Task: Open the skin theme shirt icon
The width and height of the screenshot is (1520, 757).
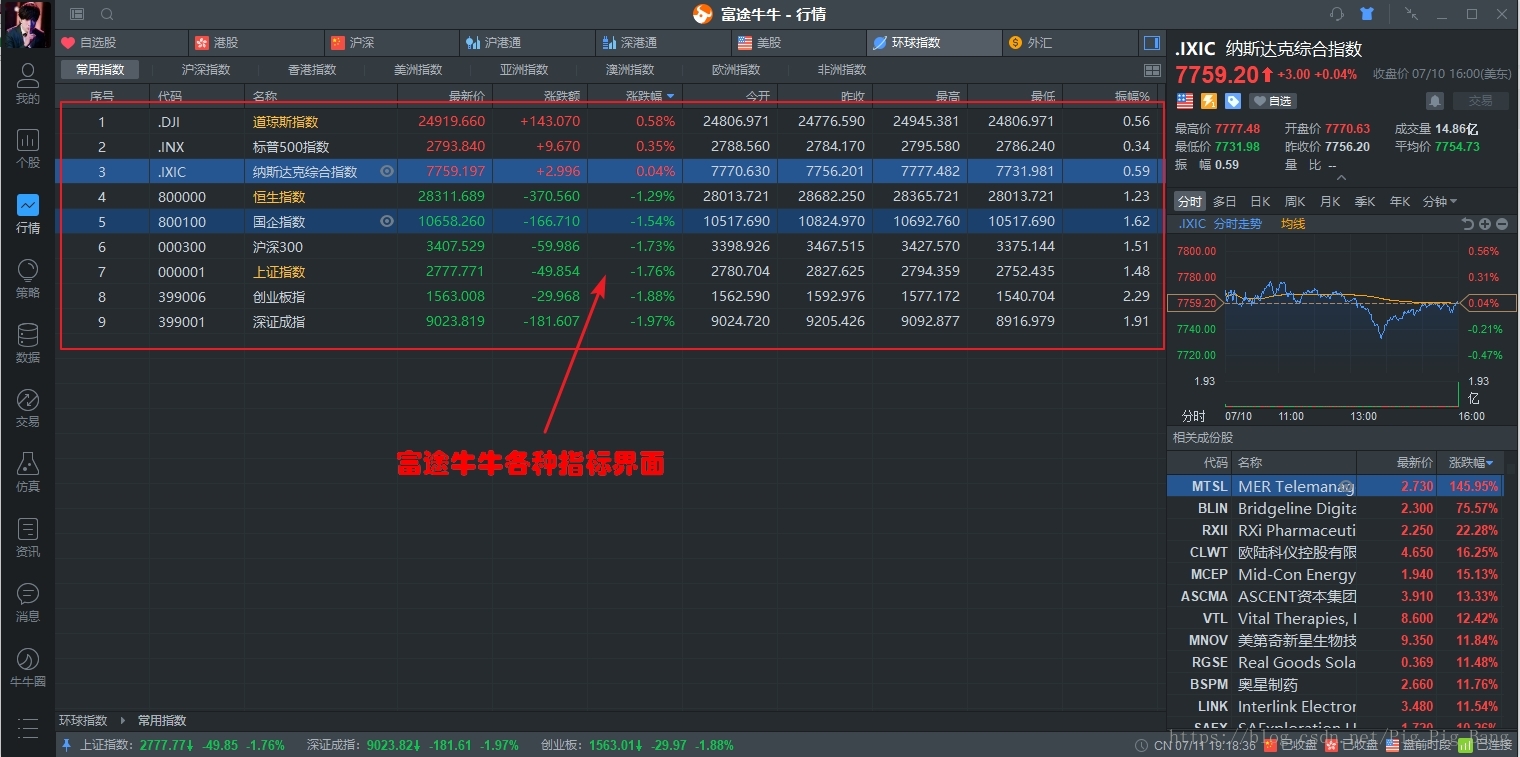Action: (x=1367, y=14)
